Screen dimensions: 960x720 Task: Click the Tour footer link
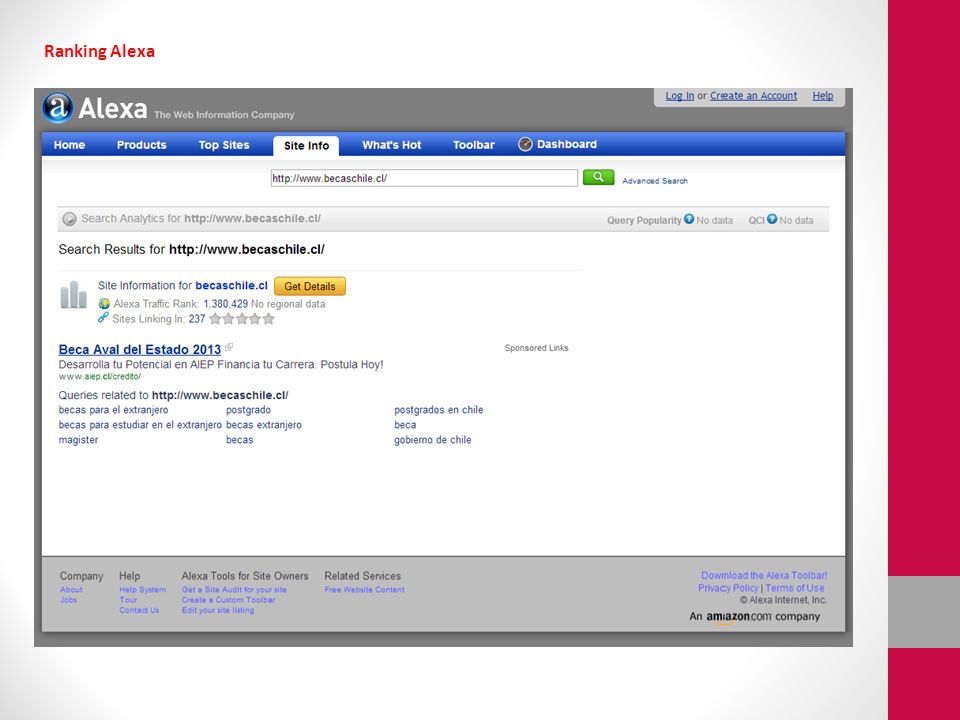pos(128,600)
